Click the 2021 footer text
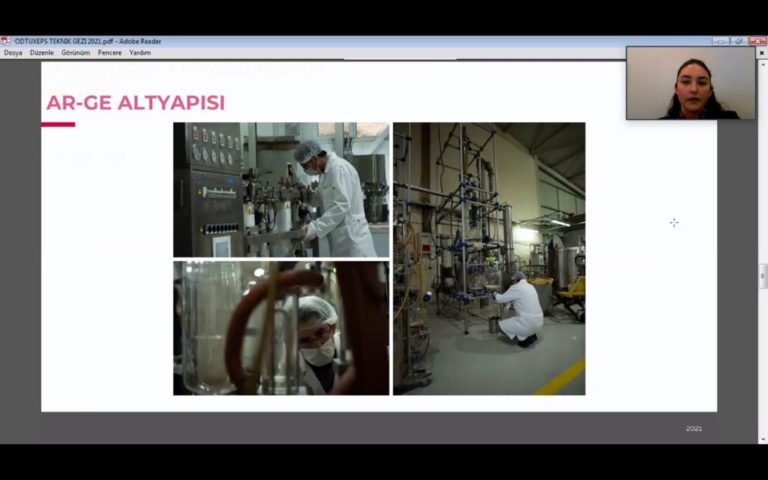This screenshot has width=768, height=480. click(x=694, y=428)
